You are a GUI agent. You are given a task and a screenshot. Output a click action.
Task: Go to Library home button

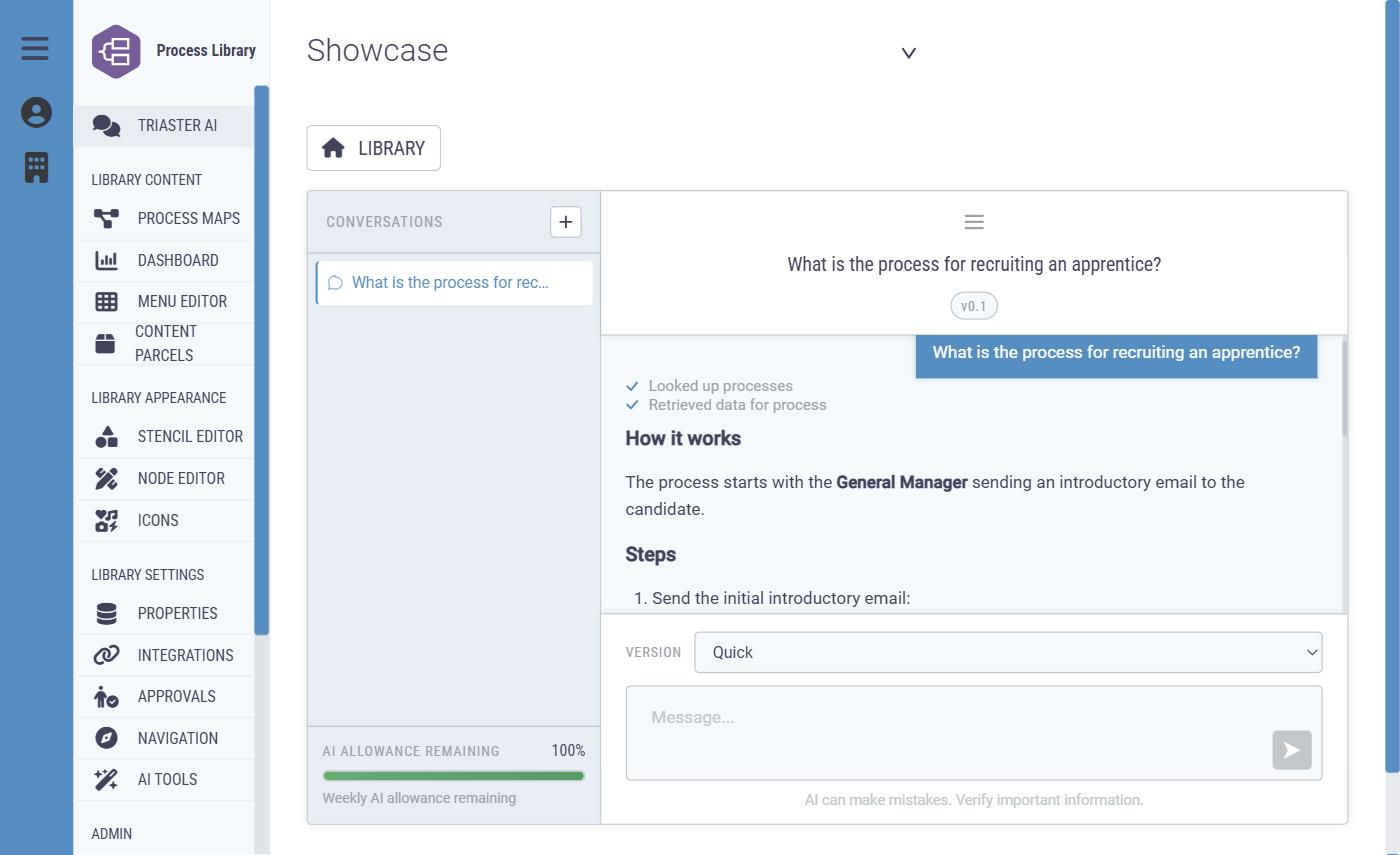pyautogui.click(x=373, y=148)
